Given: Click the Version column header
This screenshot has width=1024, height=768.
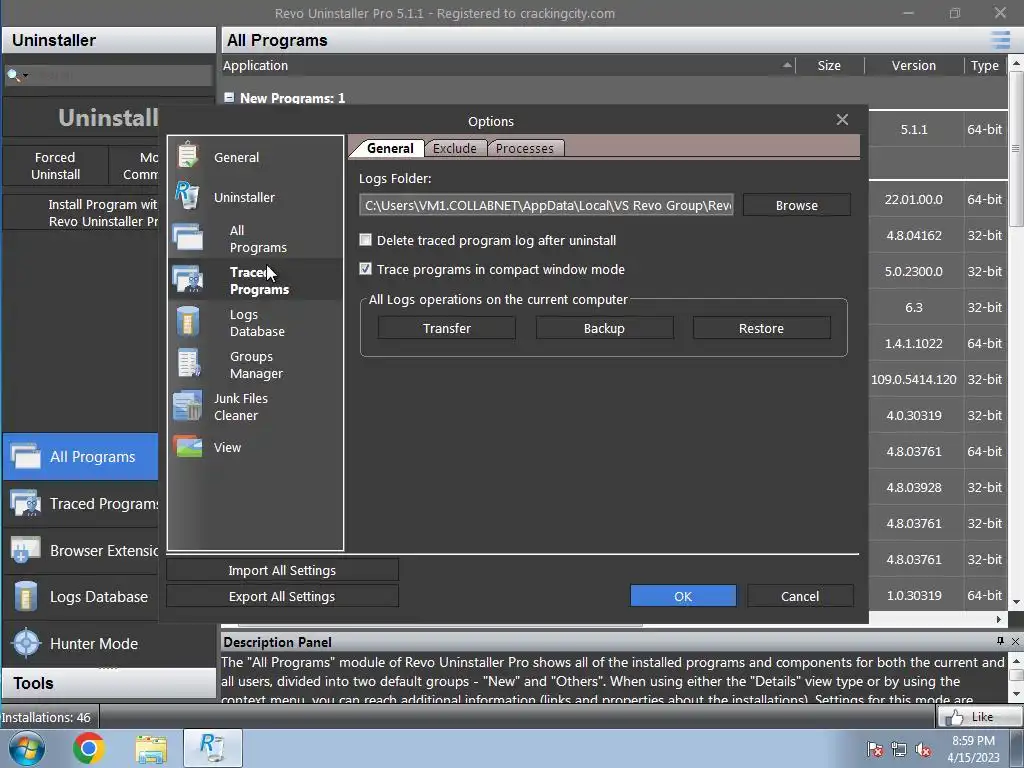Looking at the screenshot, I should click(914, 65).
